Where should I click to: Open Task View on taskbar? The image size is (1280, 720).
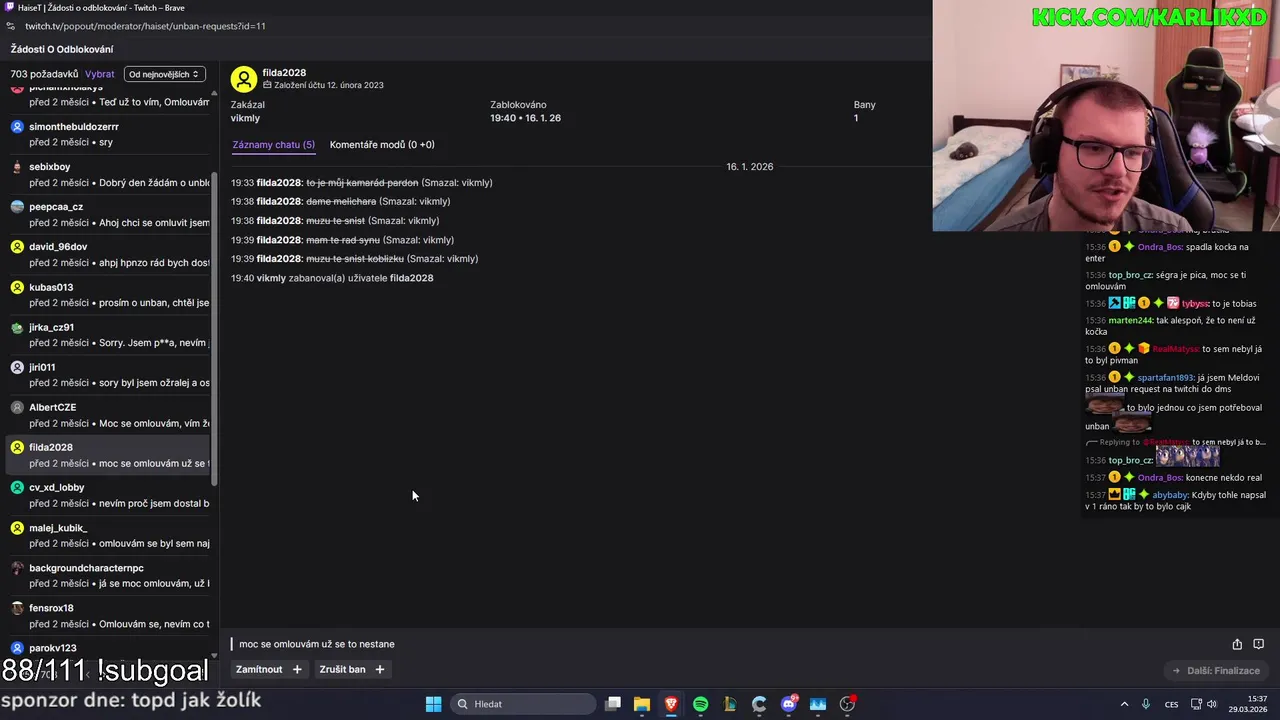pos(613,704)
